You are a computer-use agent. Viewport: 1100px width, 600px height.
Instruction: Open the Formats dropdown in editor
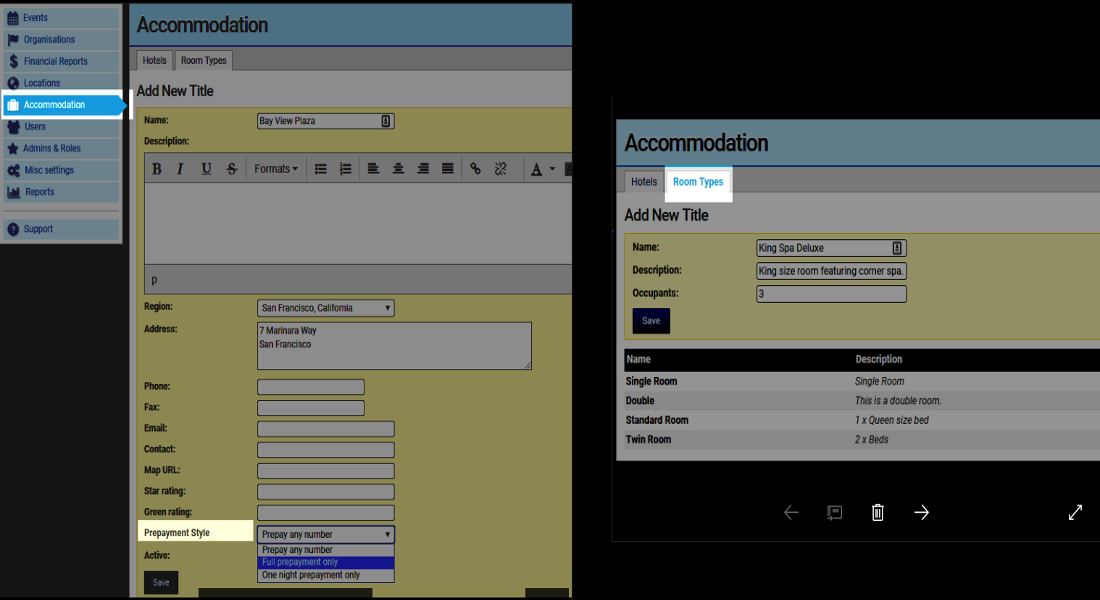click(x=276, y=169)
